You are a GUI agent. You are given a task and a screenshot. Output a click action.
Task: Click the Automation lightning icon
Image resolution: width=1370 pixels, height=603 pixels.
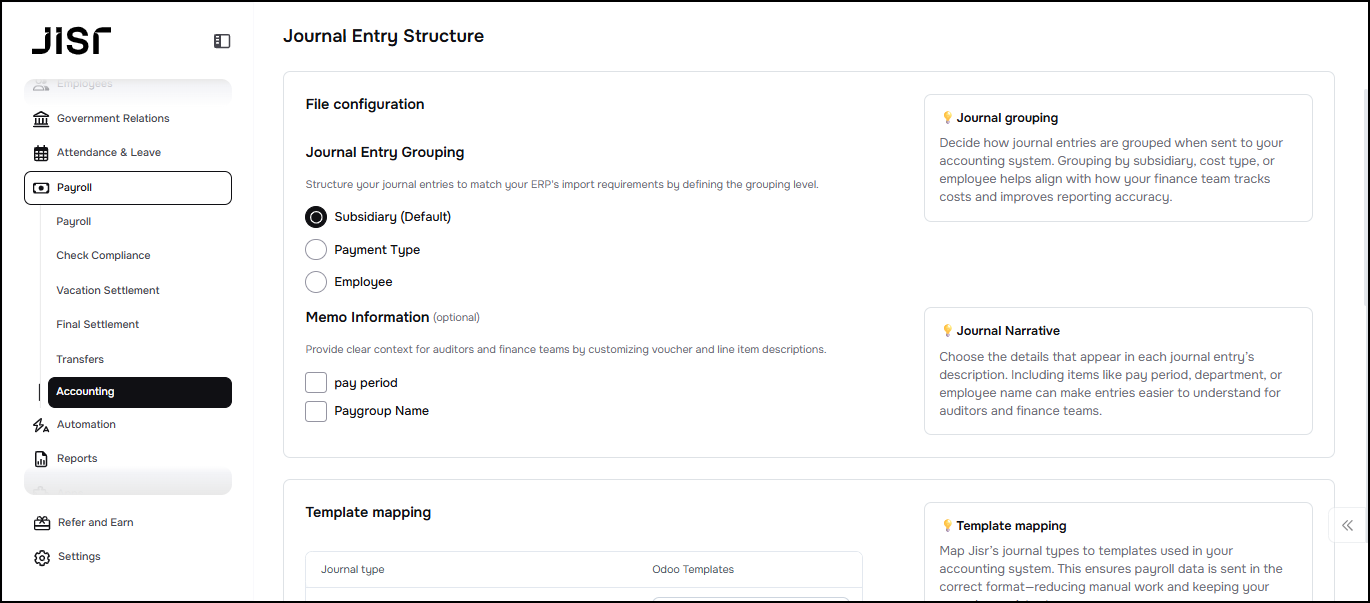pyautogui.click(x=41, y=425)
